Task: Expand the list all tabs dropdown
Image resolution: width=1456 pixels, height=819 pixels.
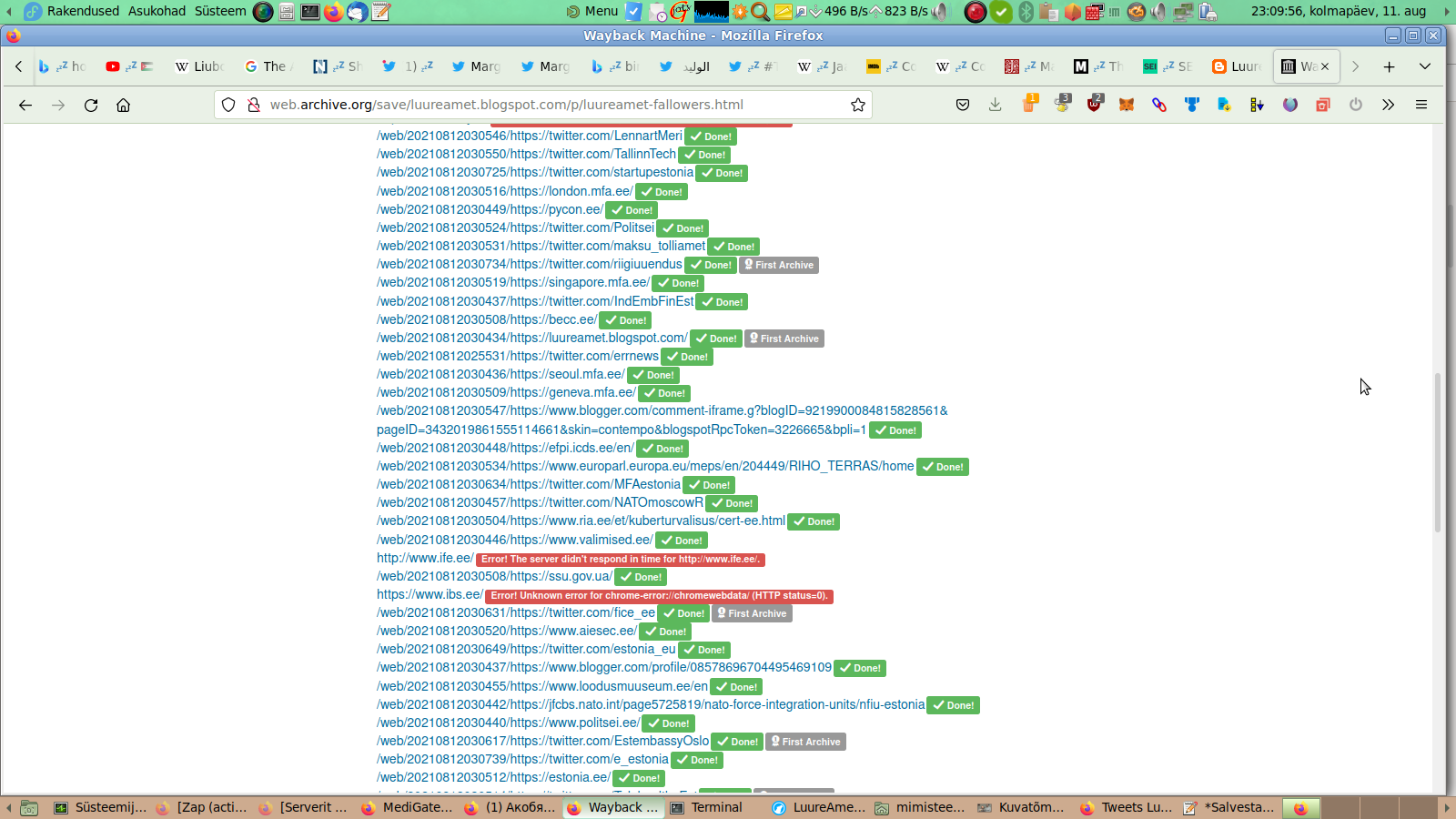Action: [x=1425, y=66]
